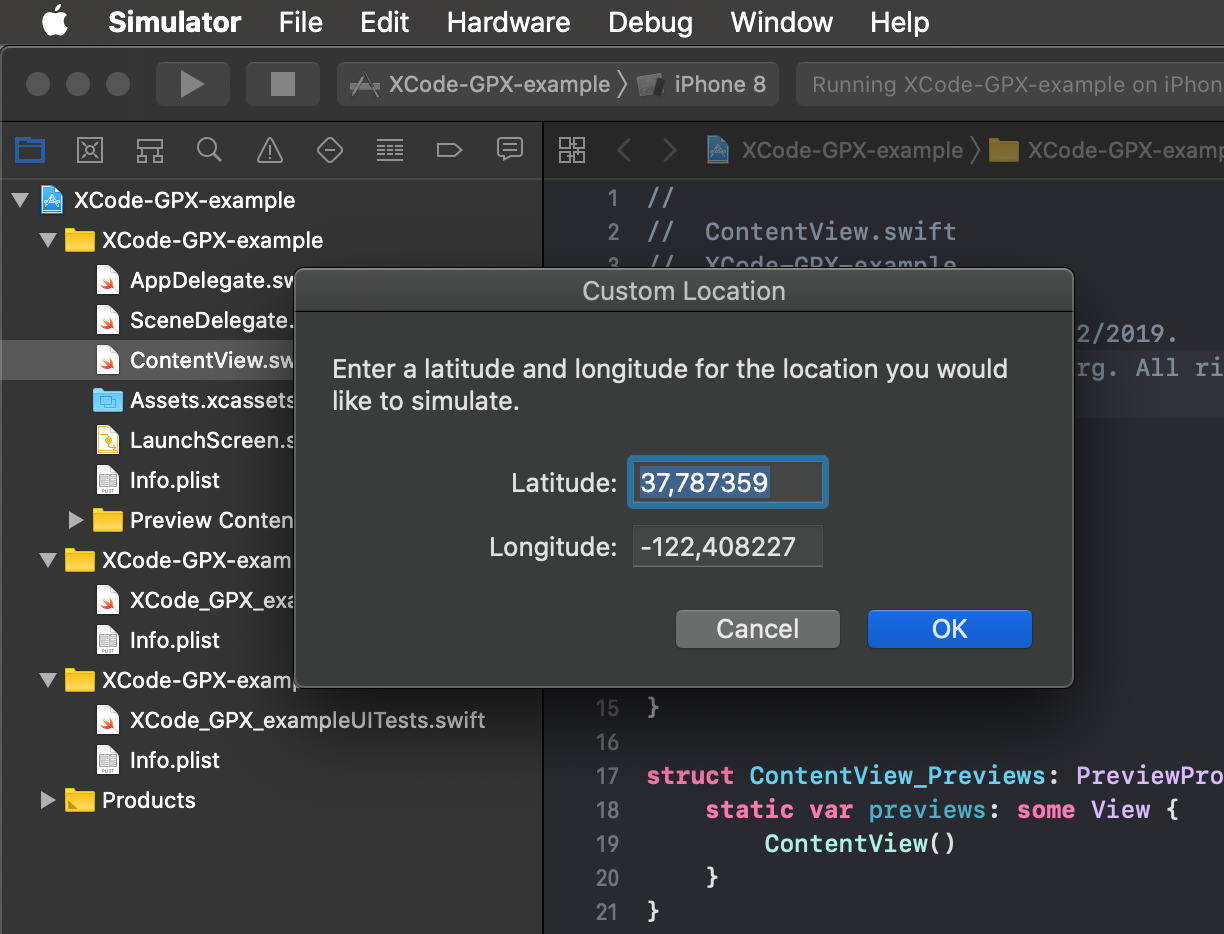Open the Source Control navigator
The width and height of the screenshot is (1224, 934).
pyautogui.click(x=89, y=150)
